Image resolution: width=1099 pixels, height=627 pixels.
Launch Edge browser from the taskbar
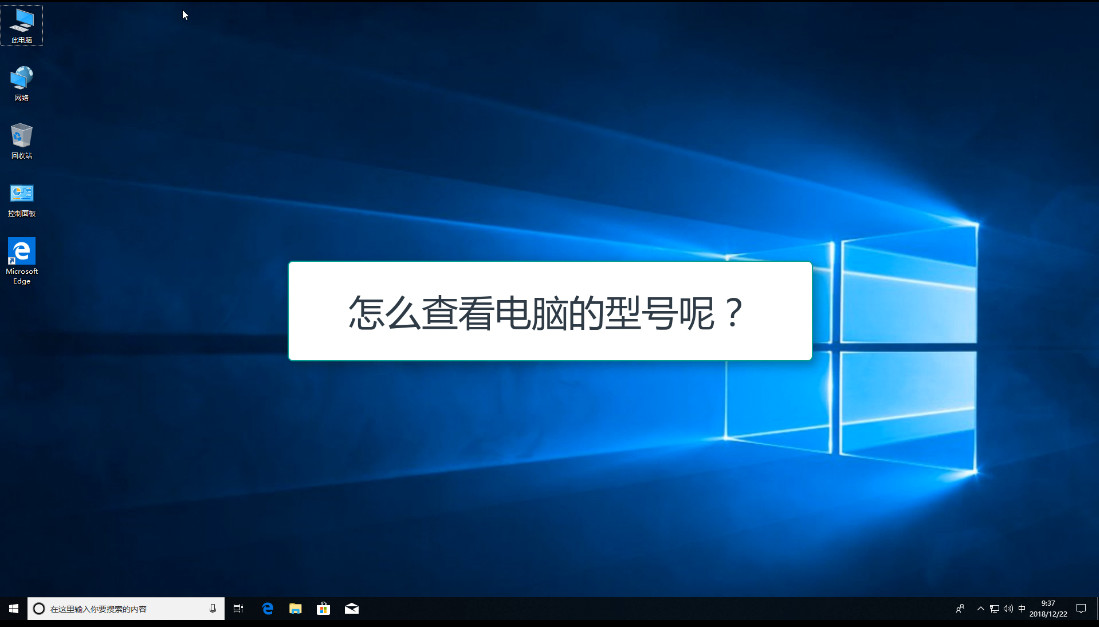click(267, 608)
